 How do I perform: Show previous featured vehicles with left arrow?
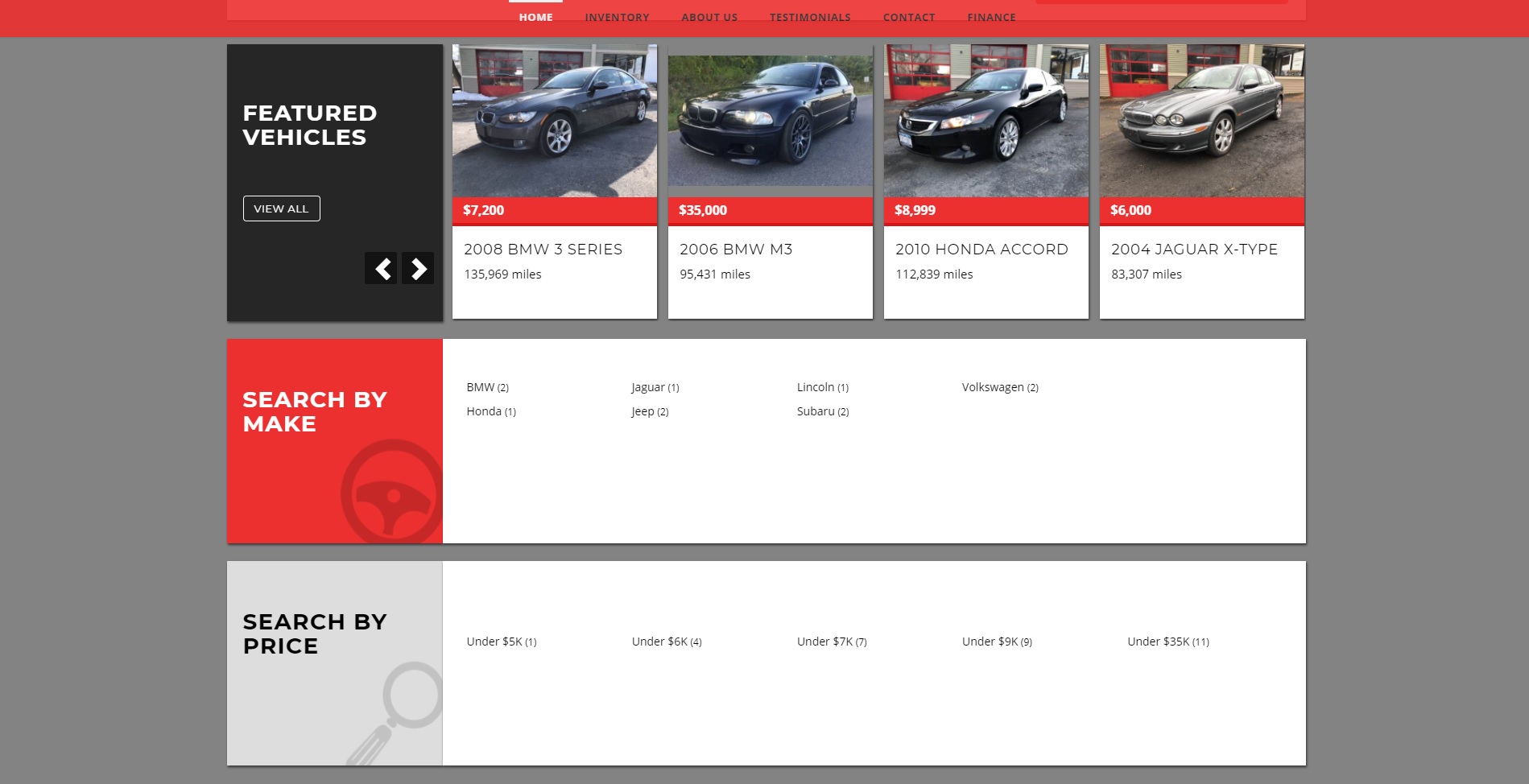click(381, 268)
